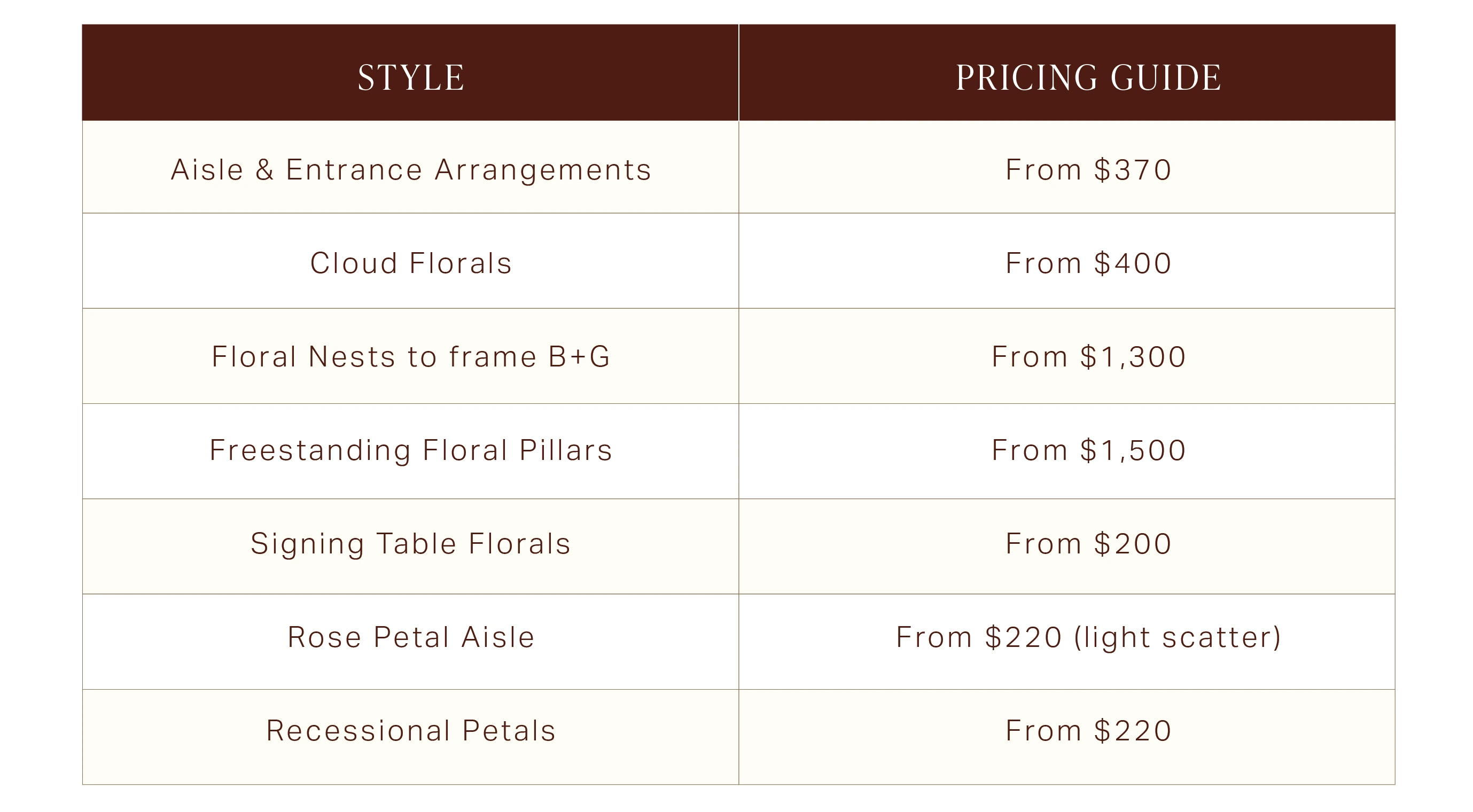The width and height of the screenshot is (1473, 812).
Task: Click the From $220 (light scatter) text
Action: pyautogui.click(x=1088, y=637)
